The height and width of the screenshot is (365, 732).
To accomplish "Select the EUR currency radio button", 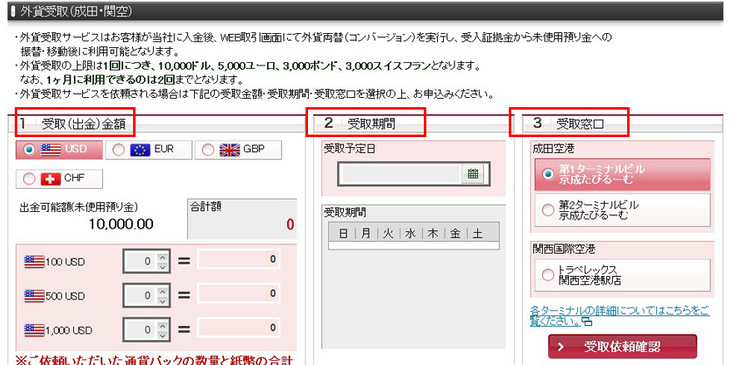I will [119, 149].
